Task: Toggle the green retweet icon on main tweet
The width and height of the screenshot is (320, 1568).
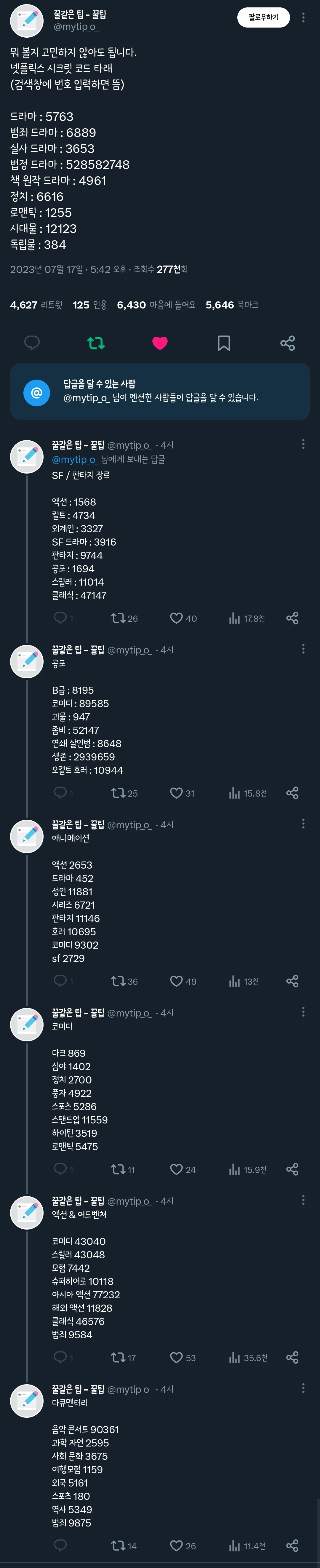Action: pos(96,343)
